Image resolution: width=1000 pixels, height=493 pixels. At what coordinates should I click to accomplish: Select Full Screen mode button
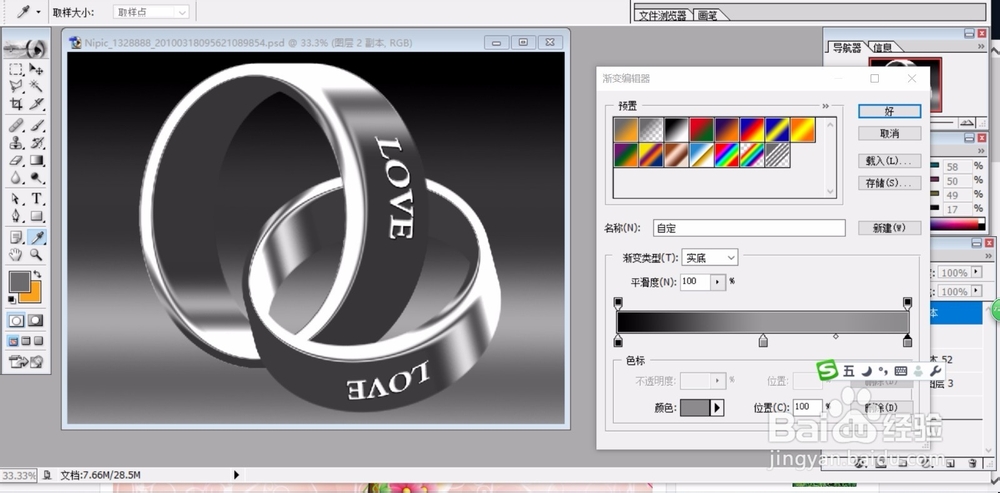[39, 341]
